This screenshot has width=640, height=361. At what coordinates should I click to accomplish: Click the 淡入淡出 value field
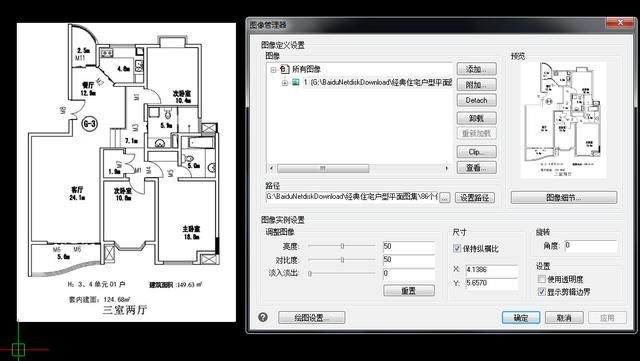point(409,274)
